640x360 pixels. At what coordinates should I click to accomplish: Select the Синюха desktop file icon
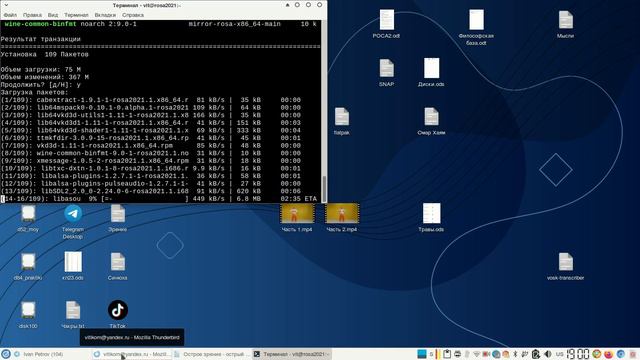click(118, 266)
